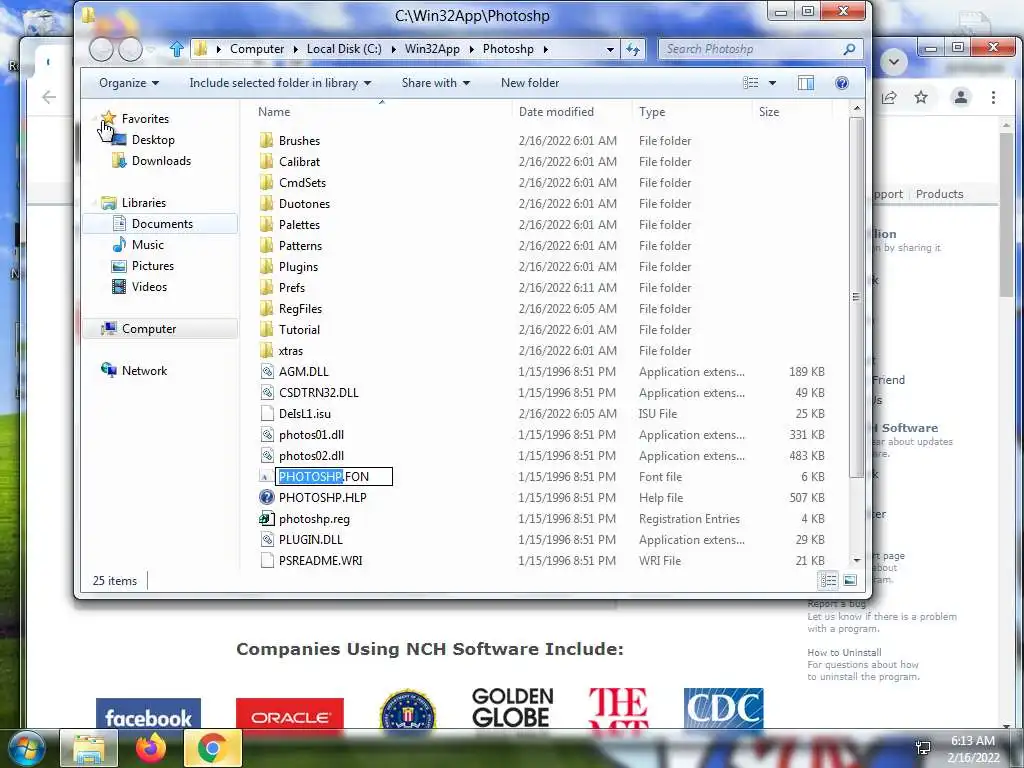This screenshot has height=768, width=1024.
Task: Click the Products link in browser page
Action: coord(939,194)
